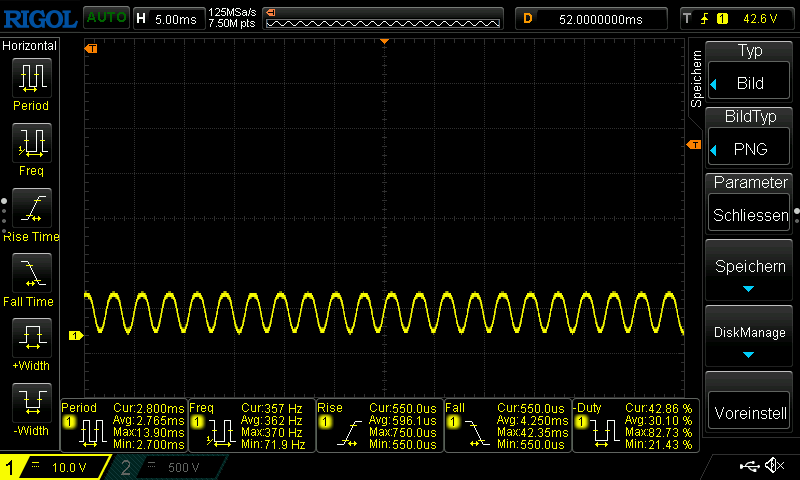Screen dimensions: 800x480
Task: Select the Freq measurement icon
Action: (31, 142)
